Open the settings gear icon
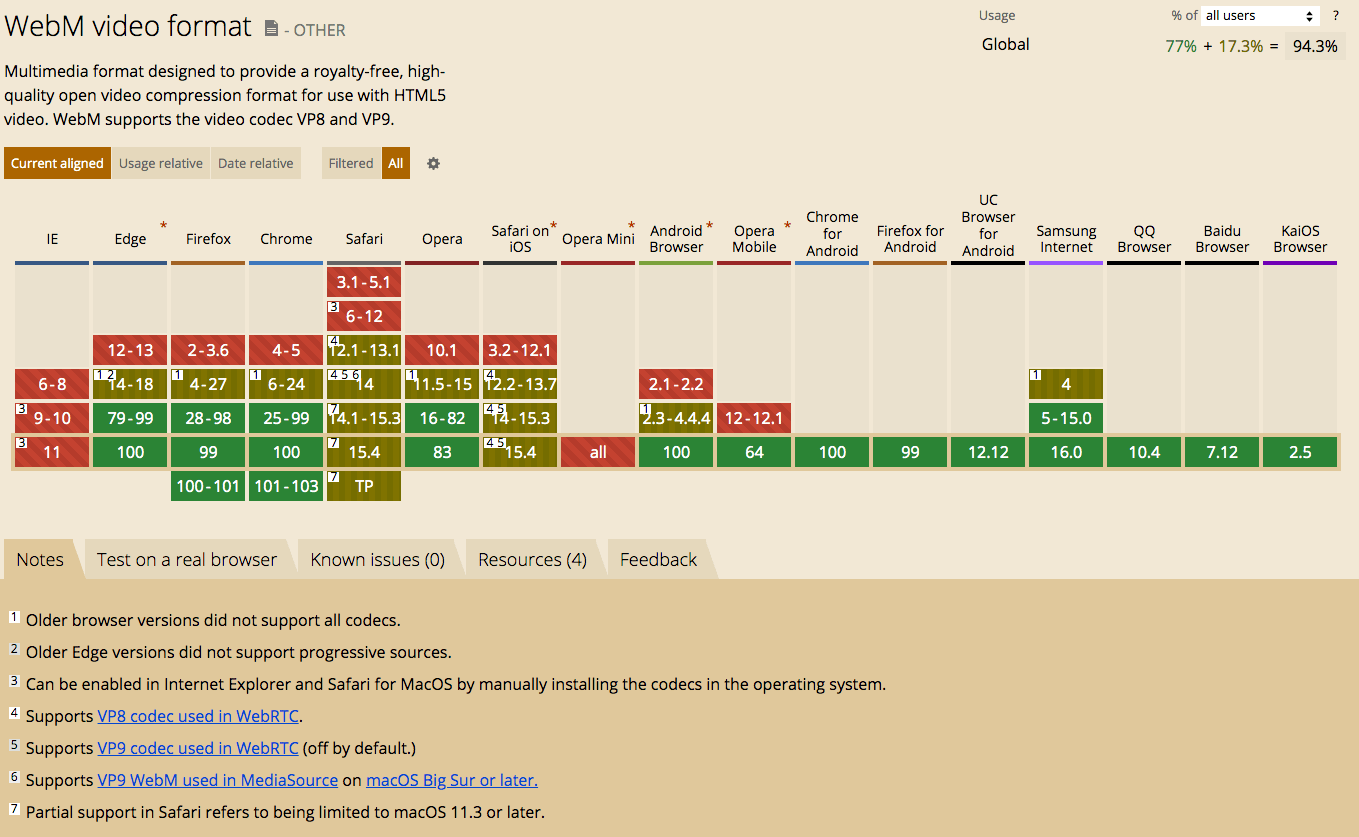This screenshot has width=1359, height=837. [433, 163]
